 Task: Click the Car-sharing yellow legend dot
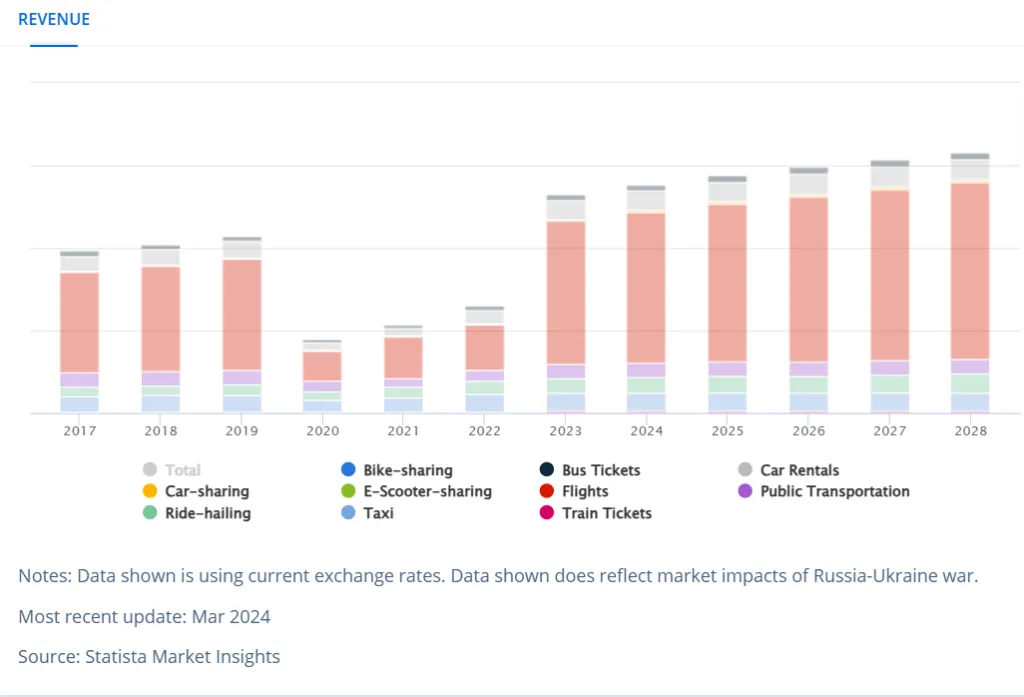coord(150,492)
